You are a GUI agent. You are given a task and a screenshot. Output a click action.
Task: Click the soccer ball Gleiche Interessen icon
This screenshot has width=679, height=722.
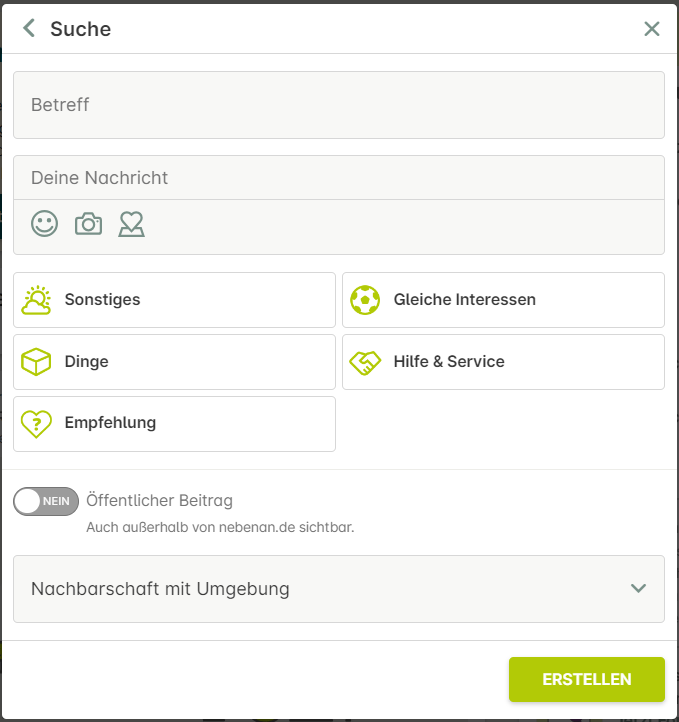pos(365,300)
